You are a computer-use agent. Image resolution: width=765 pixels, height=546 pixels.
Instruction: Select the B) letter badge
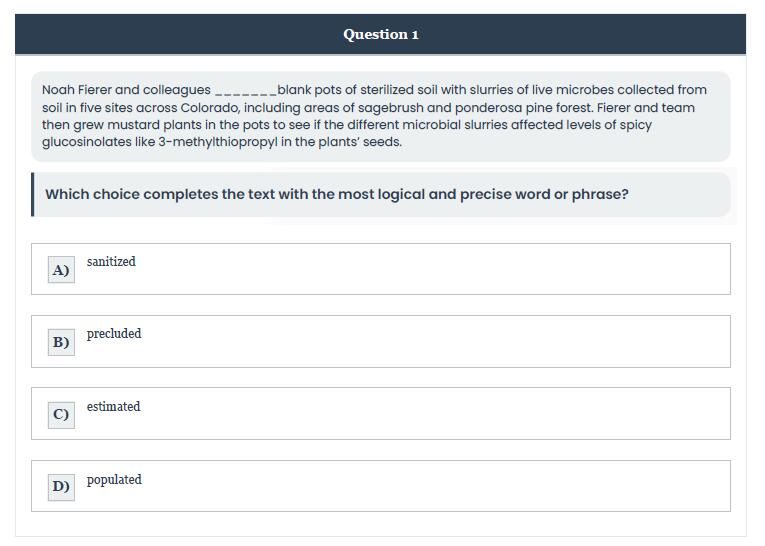click(61, 342)
